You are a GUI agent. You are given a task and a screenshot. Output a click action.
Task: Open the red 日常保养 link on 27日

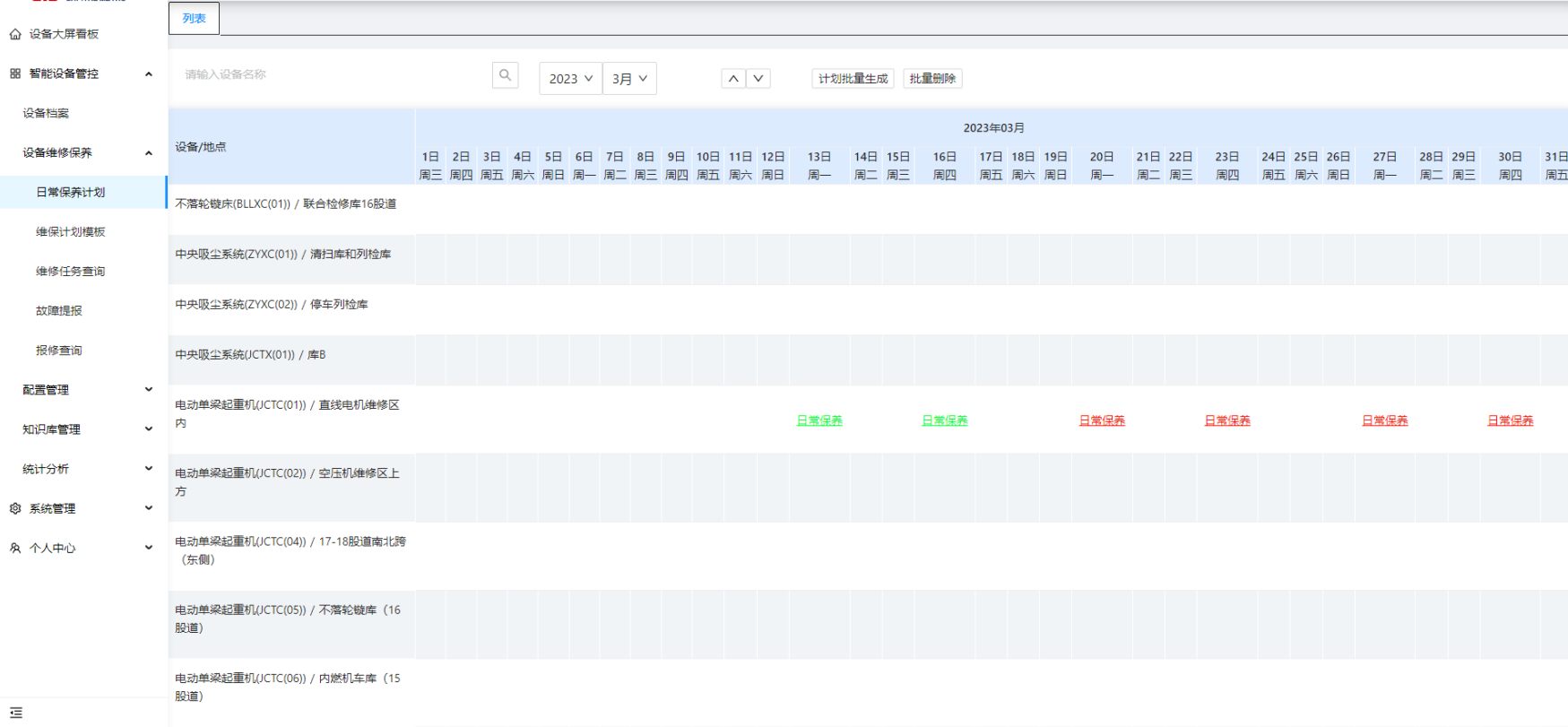click(1385, 420)
